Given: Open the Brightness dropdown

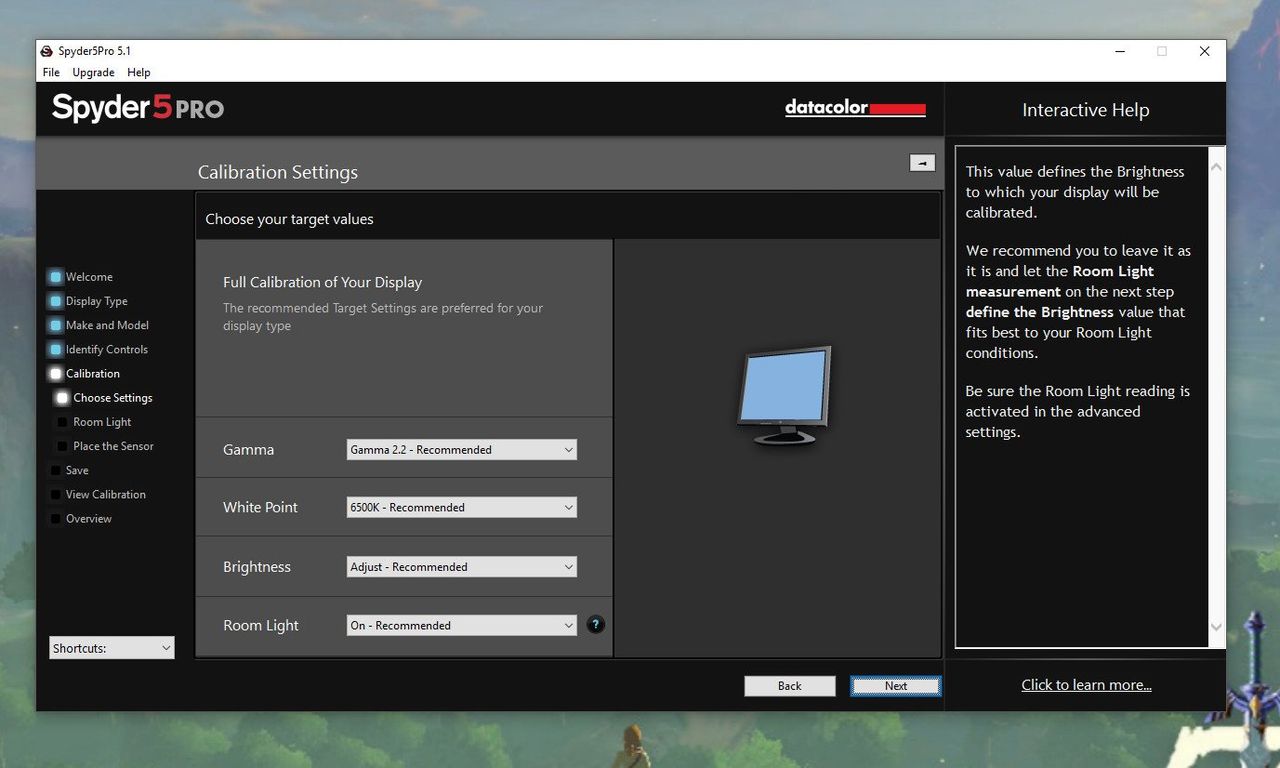Looking at the screenshot, I should click(462, 567).
